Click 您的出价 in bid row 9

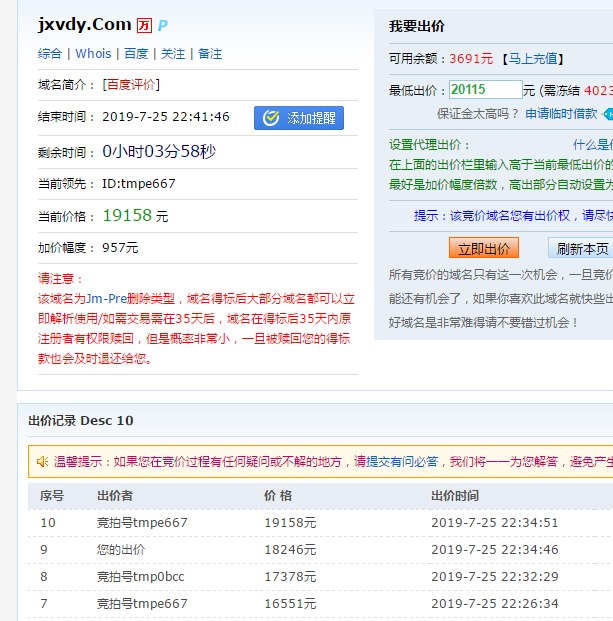pos(121,550)
